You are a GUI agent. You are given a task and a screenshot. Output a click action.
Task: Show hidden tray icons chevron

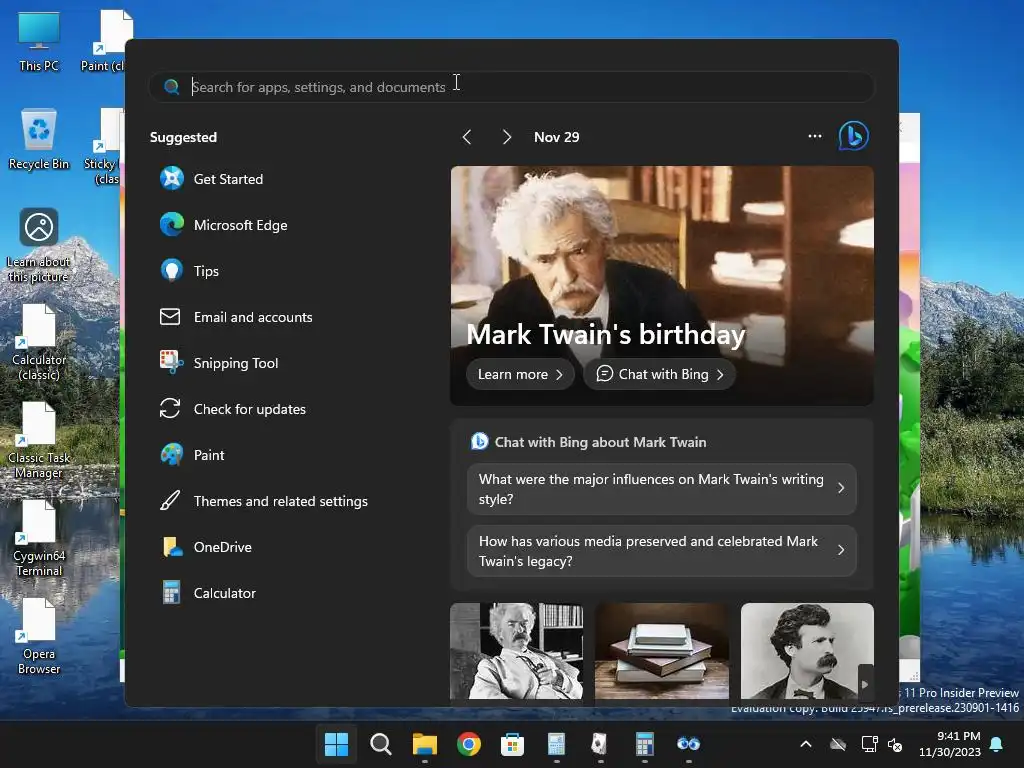click(x=806, y=744)
